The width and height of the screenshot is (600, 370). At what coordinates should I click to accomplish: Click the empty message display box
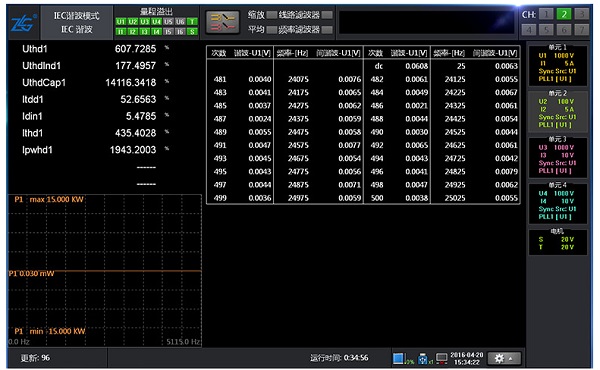point(426,22)
